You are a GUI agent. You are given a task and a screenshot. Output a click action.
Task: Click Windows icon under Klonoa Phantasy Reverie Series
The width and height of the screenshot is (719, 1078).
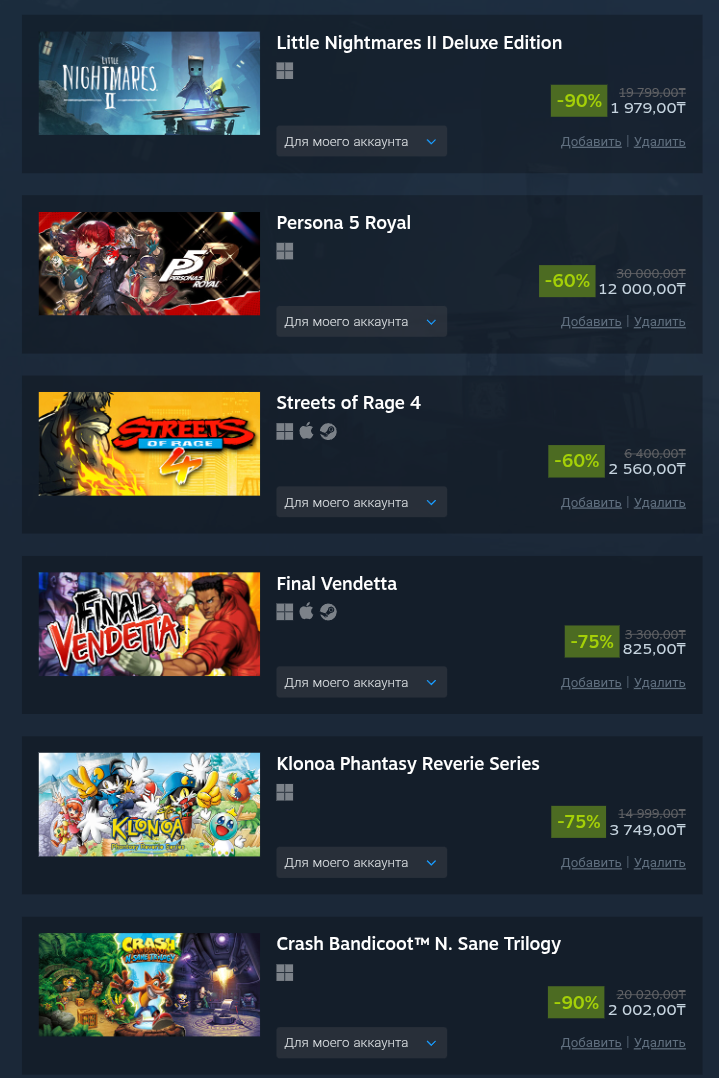285,792
